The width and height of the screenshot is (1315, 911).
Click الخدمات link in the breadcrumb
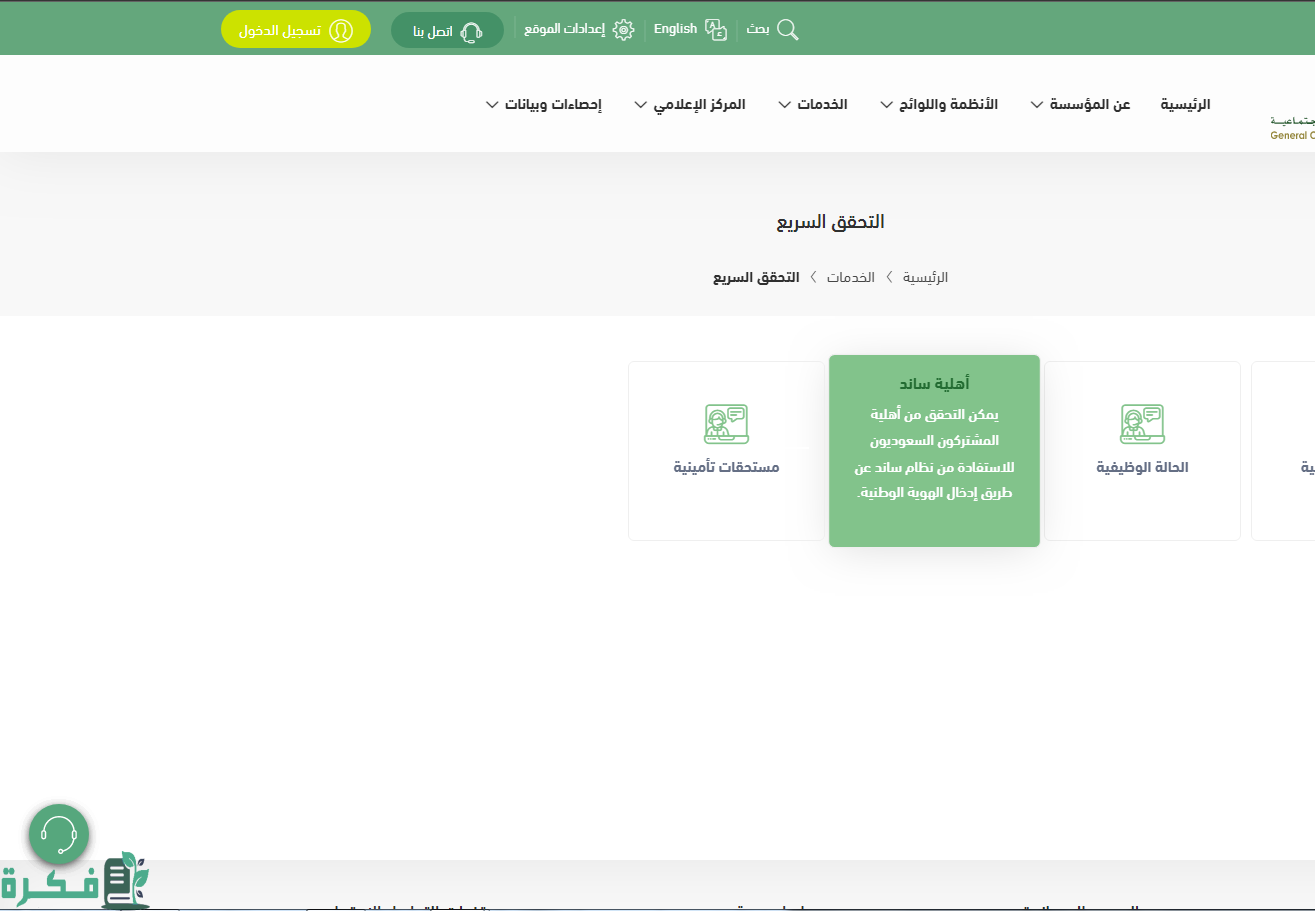pyautogui.click(x=850, y=277)
